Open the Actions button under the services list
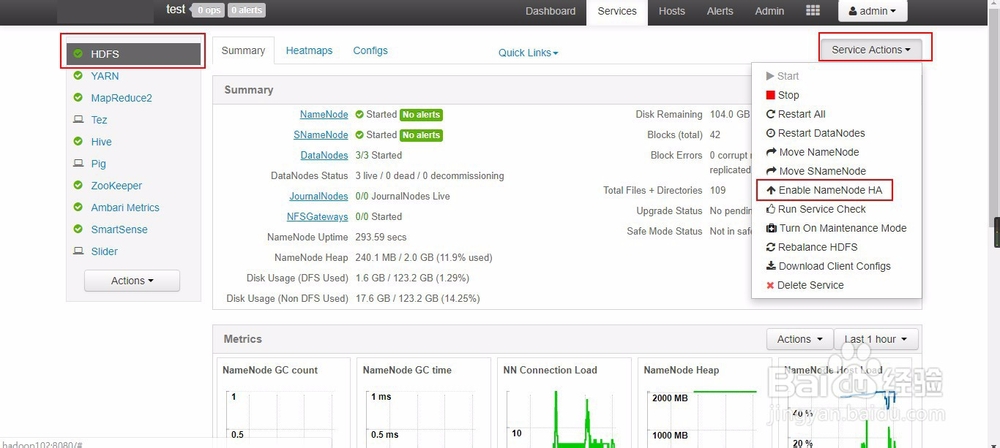1000x448 pixels. pos(132,281)
